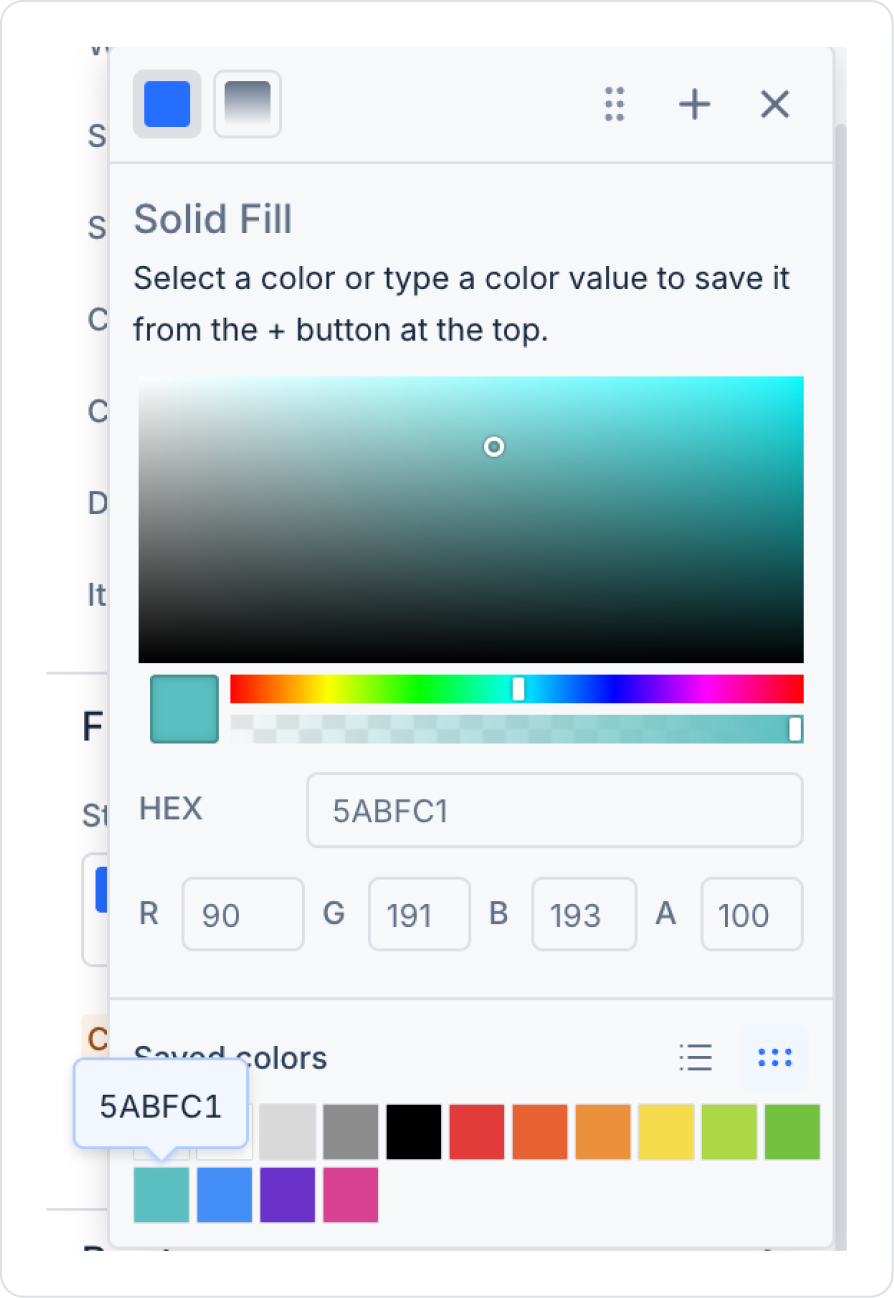Click the green channel G field
The image size is (894, 1298).
click(x=419, y=914)
